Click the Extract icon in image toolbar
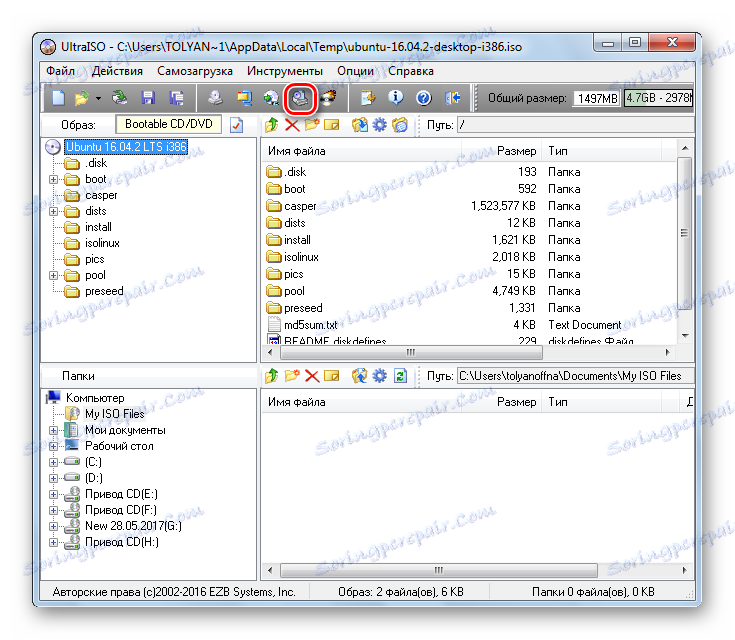The image size is (735, 640). click(360, 125)
